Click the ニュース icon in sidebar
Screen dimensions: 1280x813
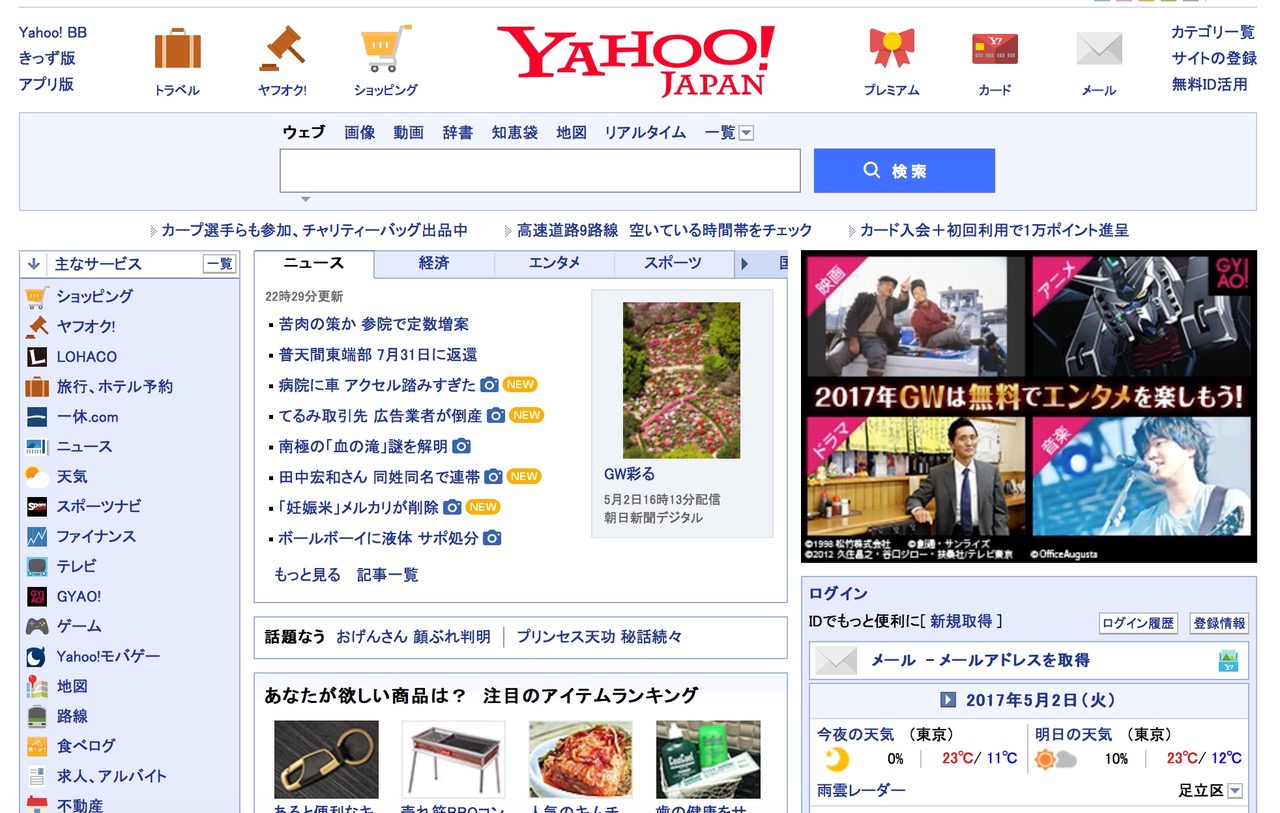(37, 446)
